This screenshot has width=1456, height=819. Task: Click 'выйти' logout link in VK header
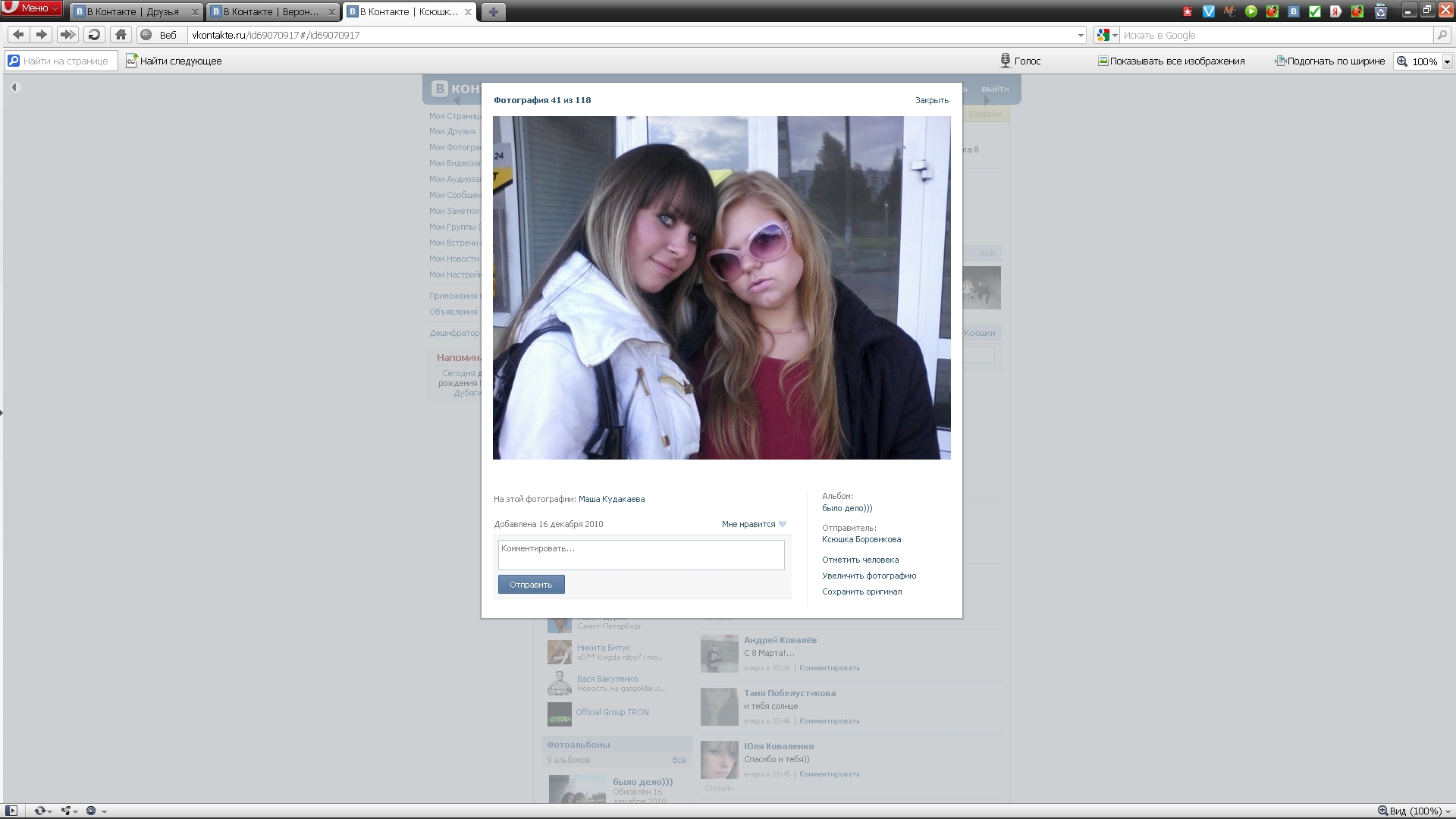995,89
